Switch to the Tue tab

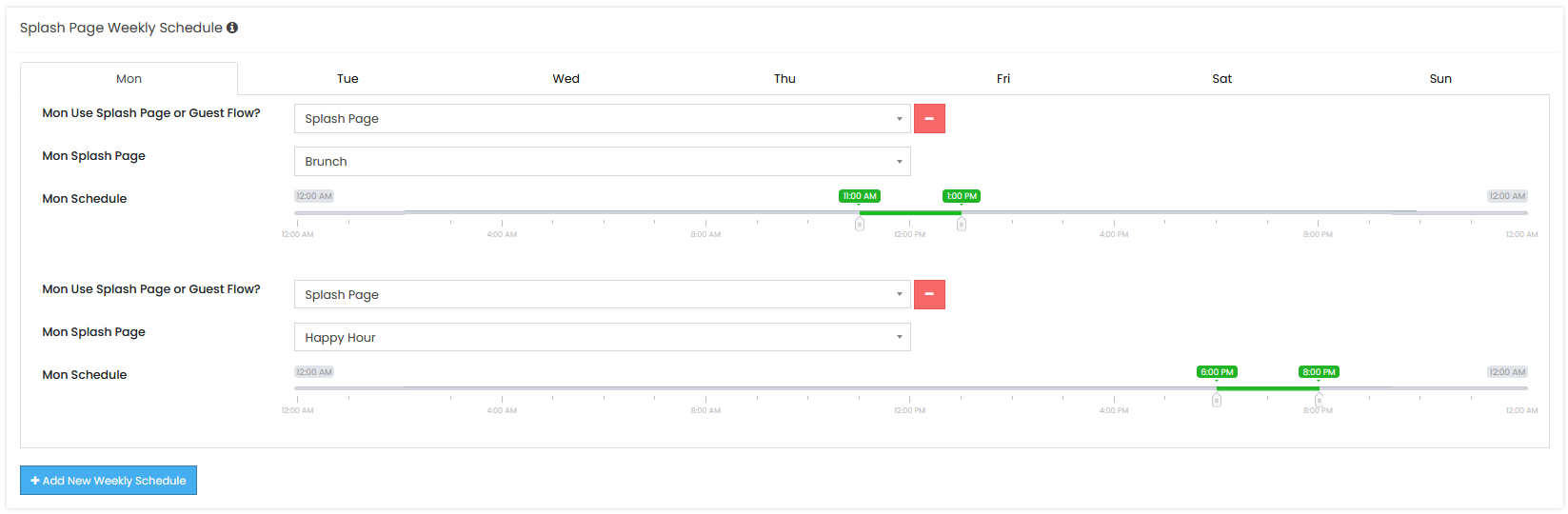click(x=347, y=79)
